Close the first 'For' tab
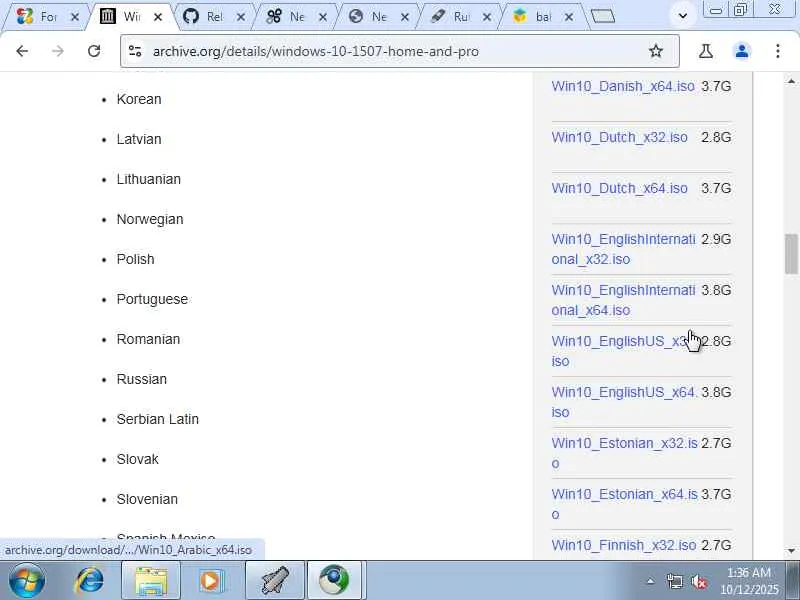 [x=74, y=17]
